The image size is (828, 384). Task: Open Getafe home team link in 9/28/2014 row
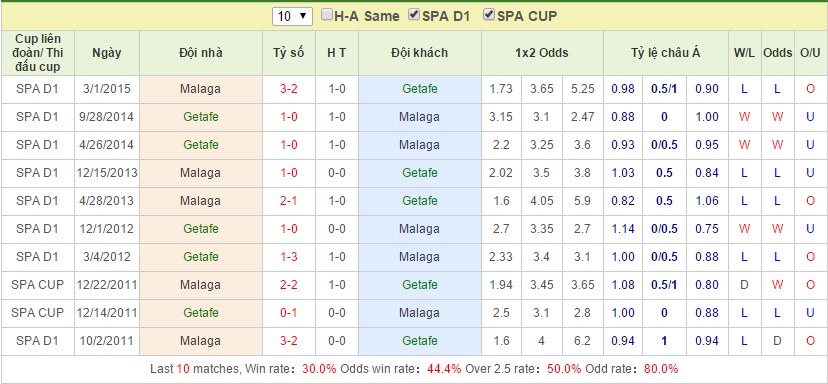pos(201,117)
